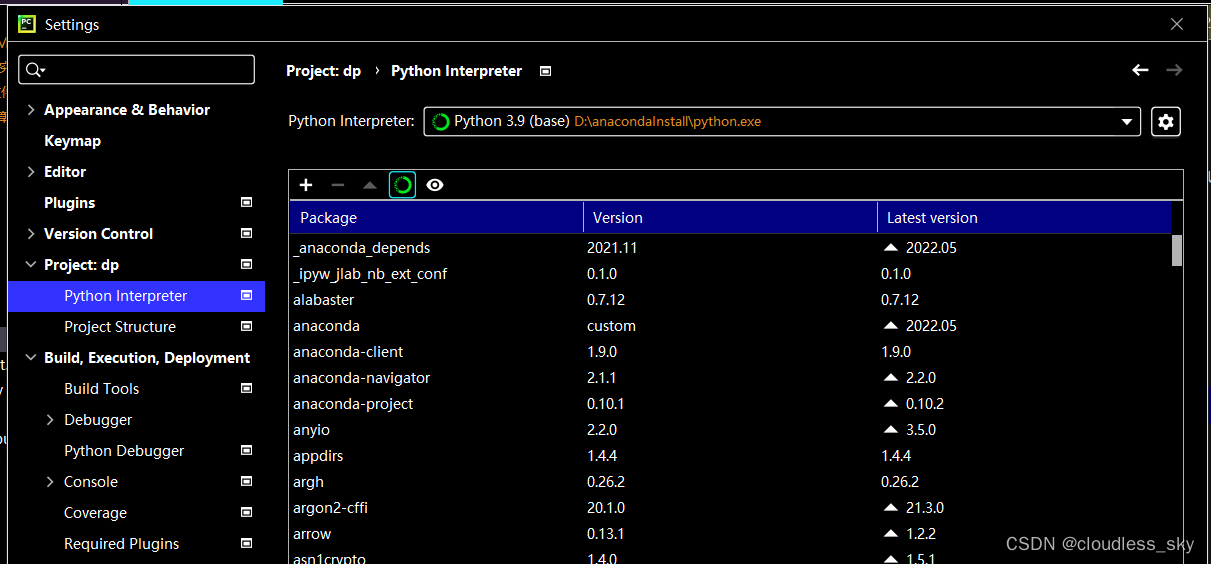Expand Appearance & Behavior section

coord(31,110)
